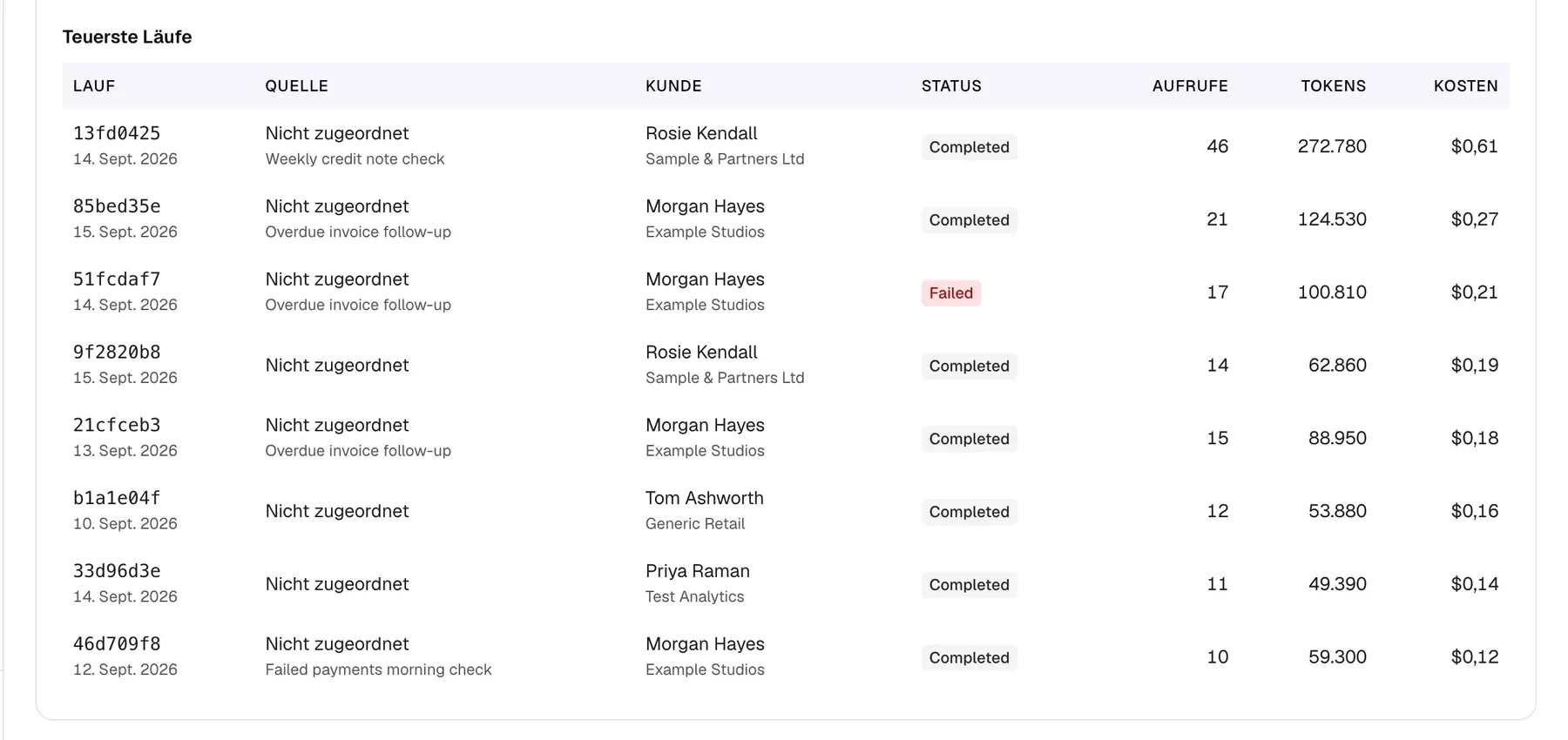The width and height of the screenshot is (1568, 740).
Task: Click 'Overdue invoice follow-up' in 85bed35e row
Action: pos(358,232)
